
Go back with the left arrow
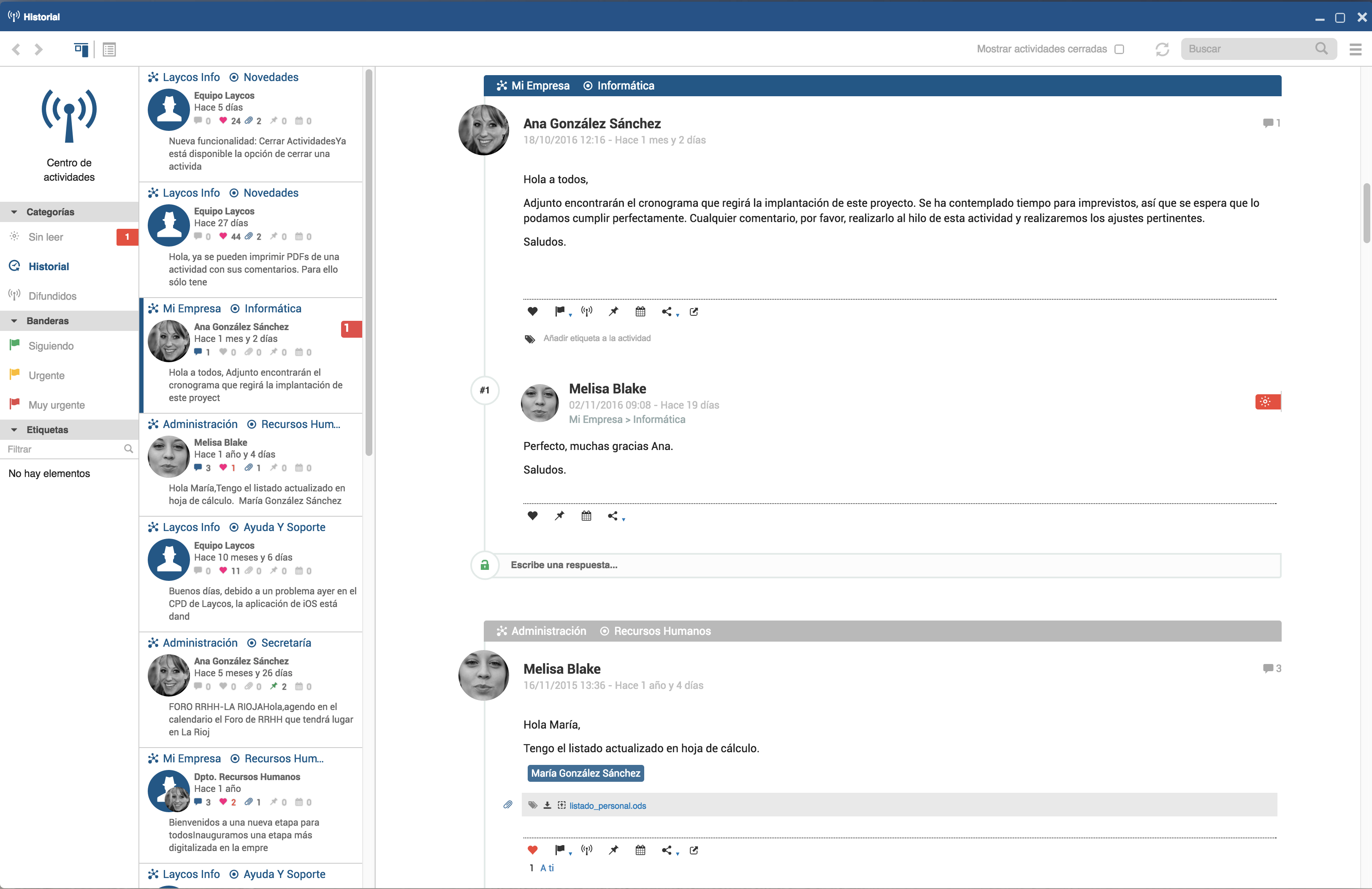point(16,49)
